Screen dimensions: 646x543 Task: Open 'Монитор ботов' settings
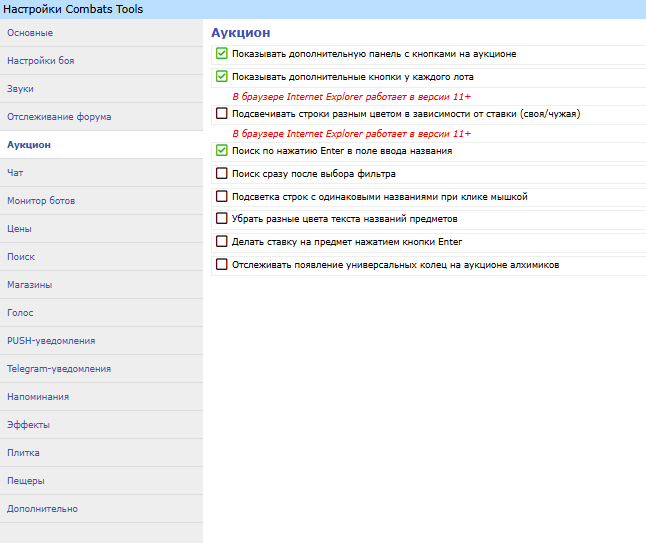pyautogui.click(x=41, y=201)
